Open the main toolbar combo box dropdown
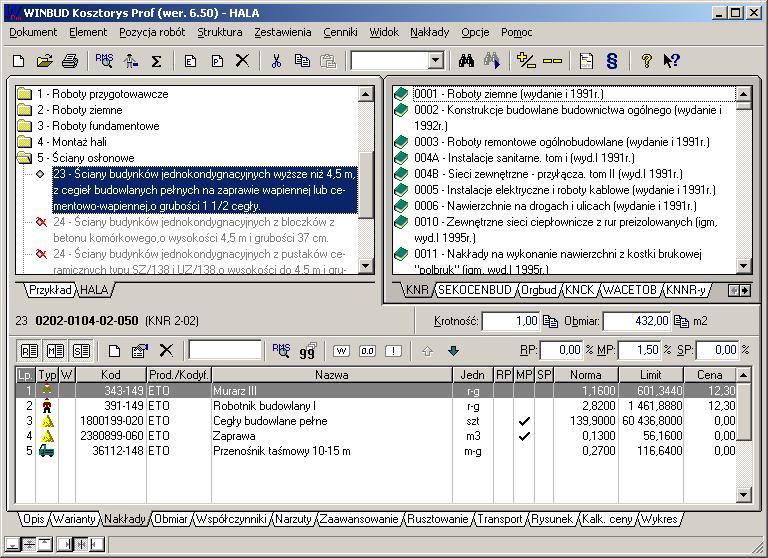The height and width of the screenshot is (558, 768). [435, 61]
